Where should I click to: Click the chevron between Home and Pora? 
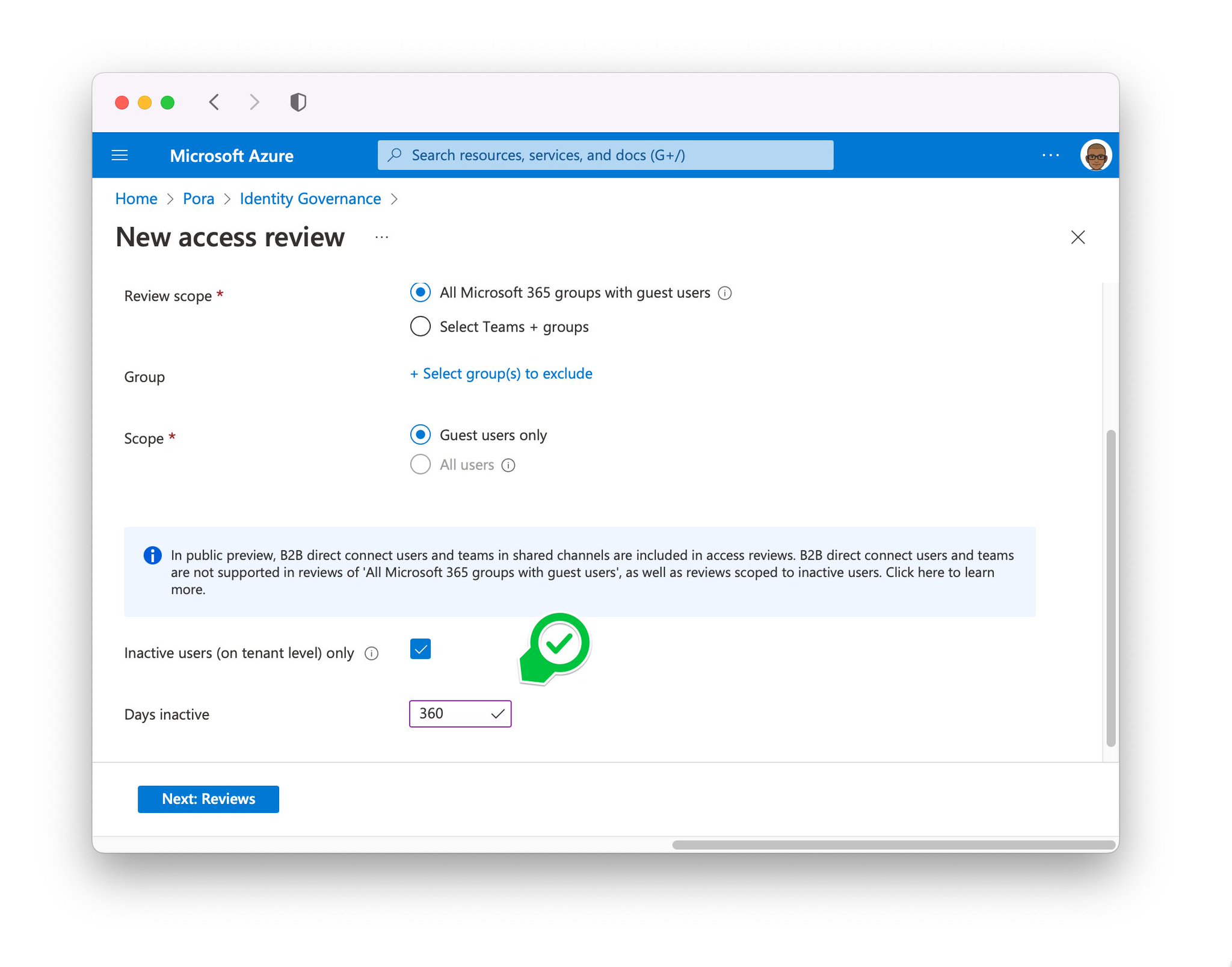[x=169, y=199]
